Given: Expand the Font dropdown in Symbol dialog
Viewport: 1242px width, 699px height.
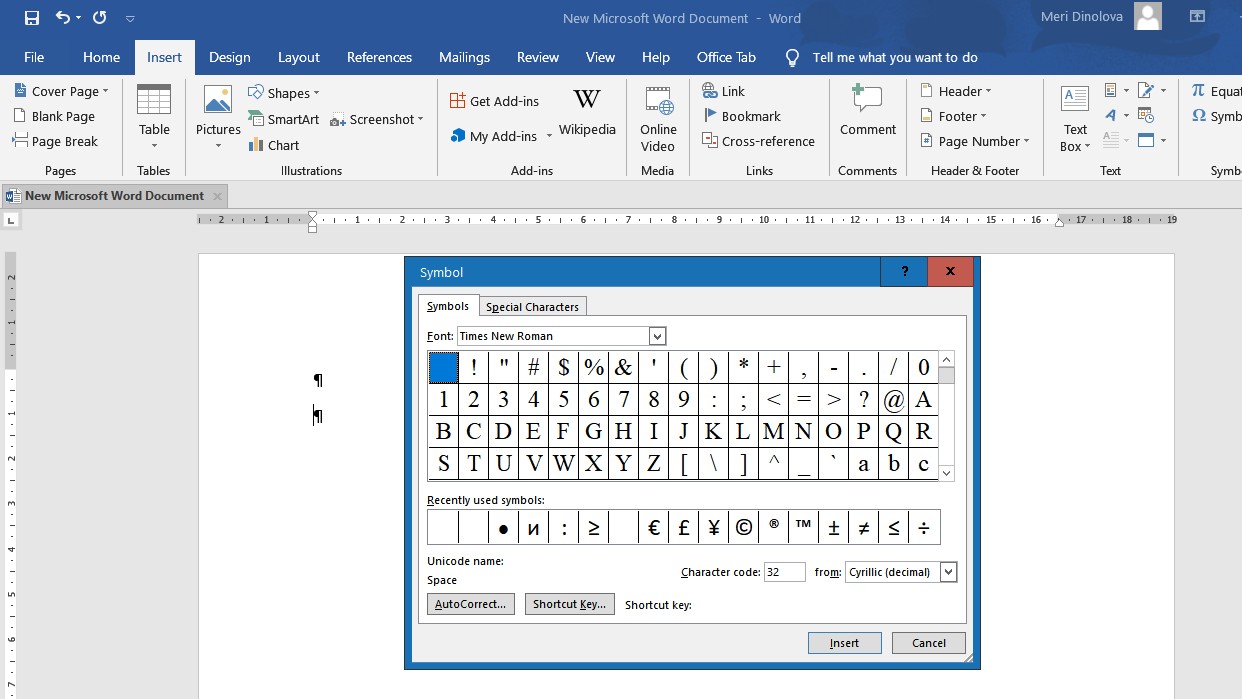Looking at the screenshot, I should (657, 336).
